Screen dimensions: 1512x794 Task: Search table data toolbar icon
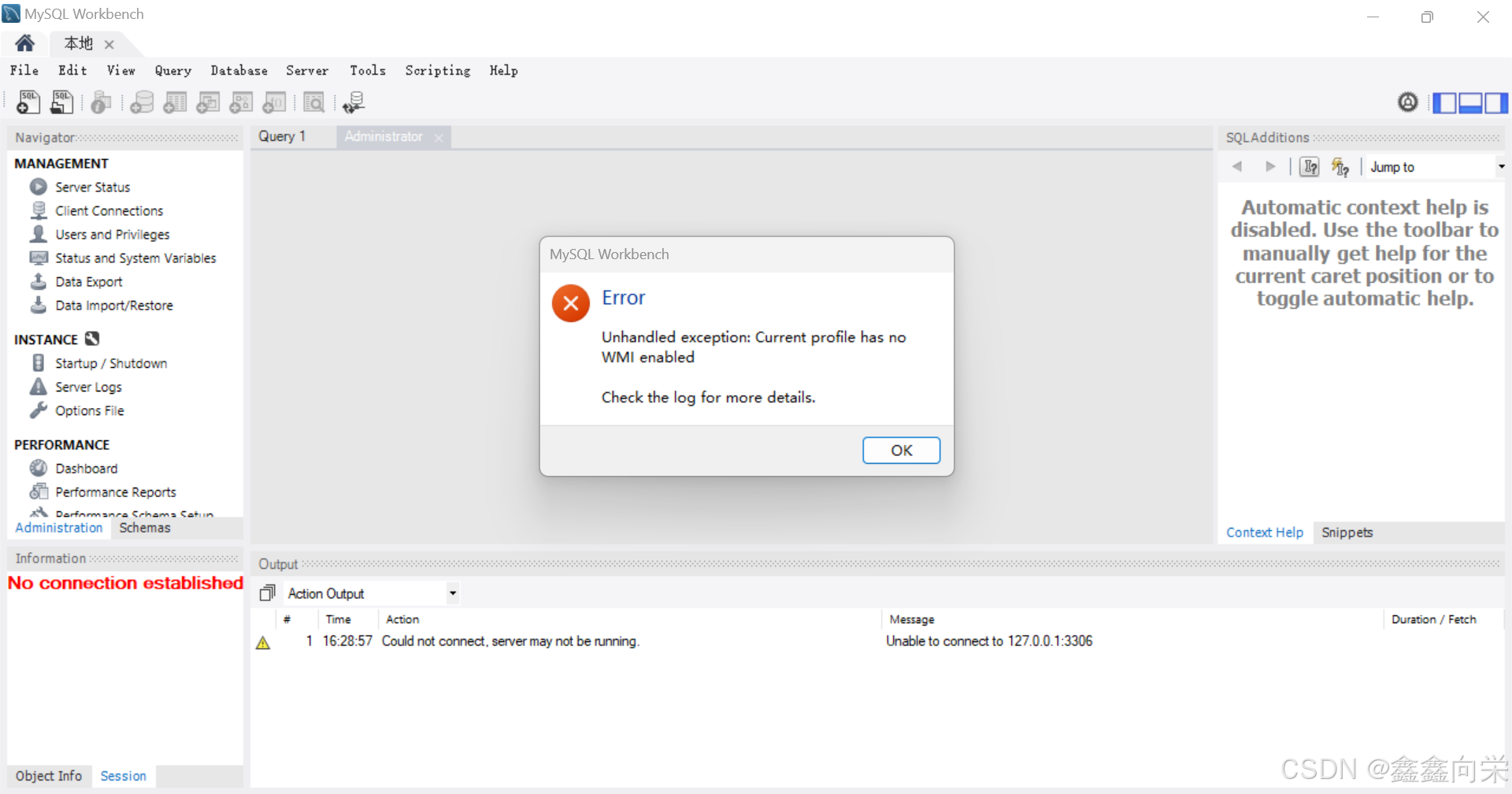point(313,102)
